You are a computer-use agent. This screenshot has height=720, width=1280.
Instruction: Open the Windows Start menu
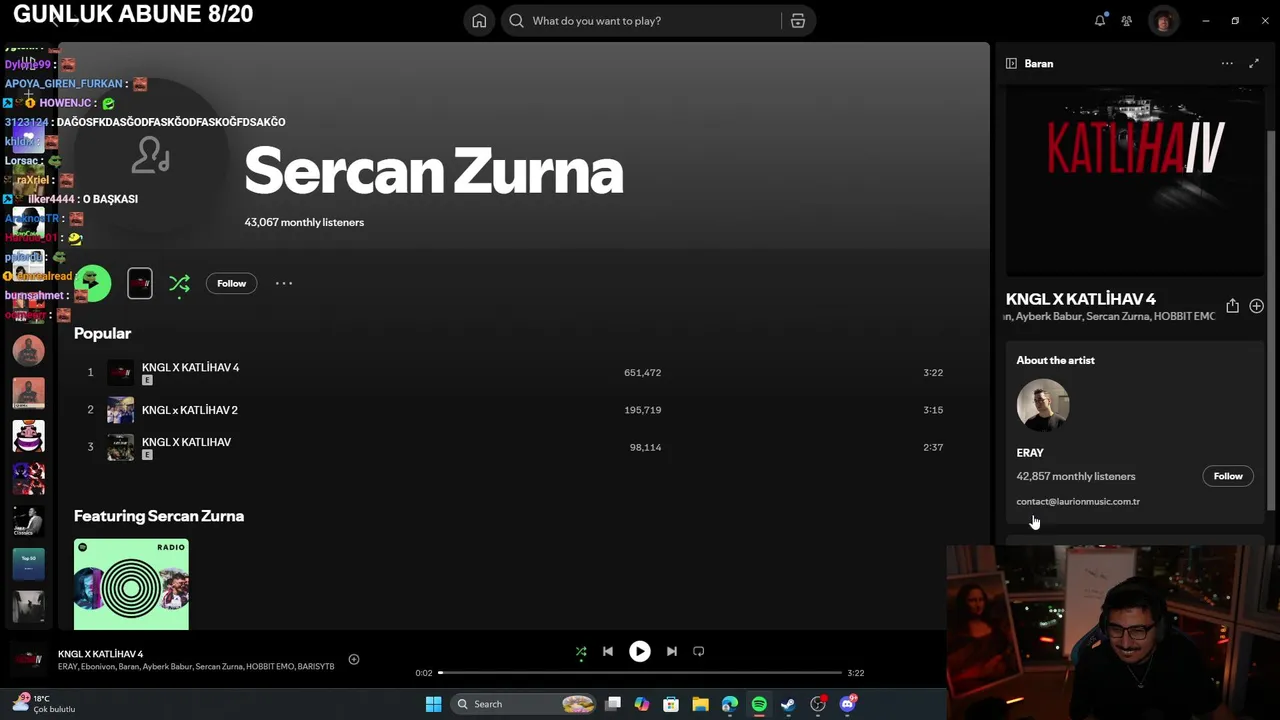click(433, 704)
